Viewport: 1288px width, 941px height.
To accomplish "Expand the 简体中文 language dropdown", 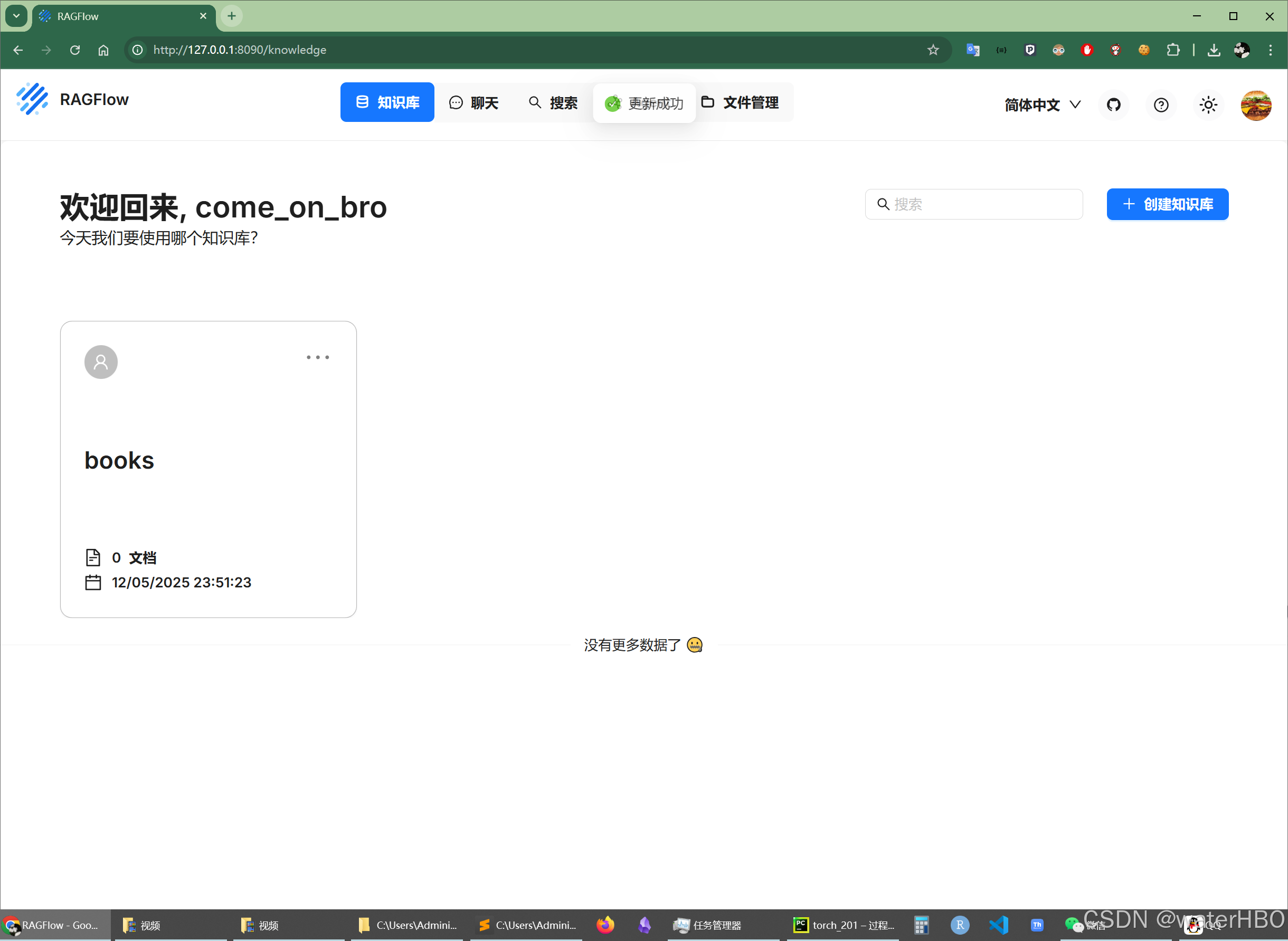I will [x=1042, y=105].
